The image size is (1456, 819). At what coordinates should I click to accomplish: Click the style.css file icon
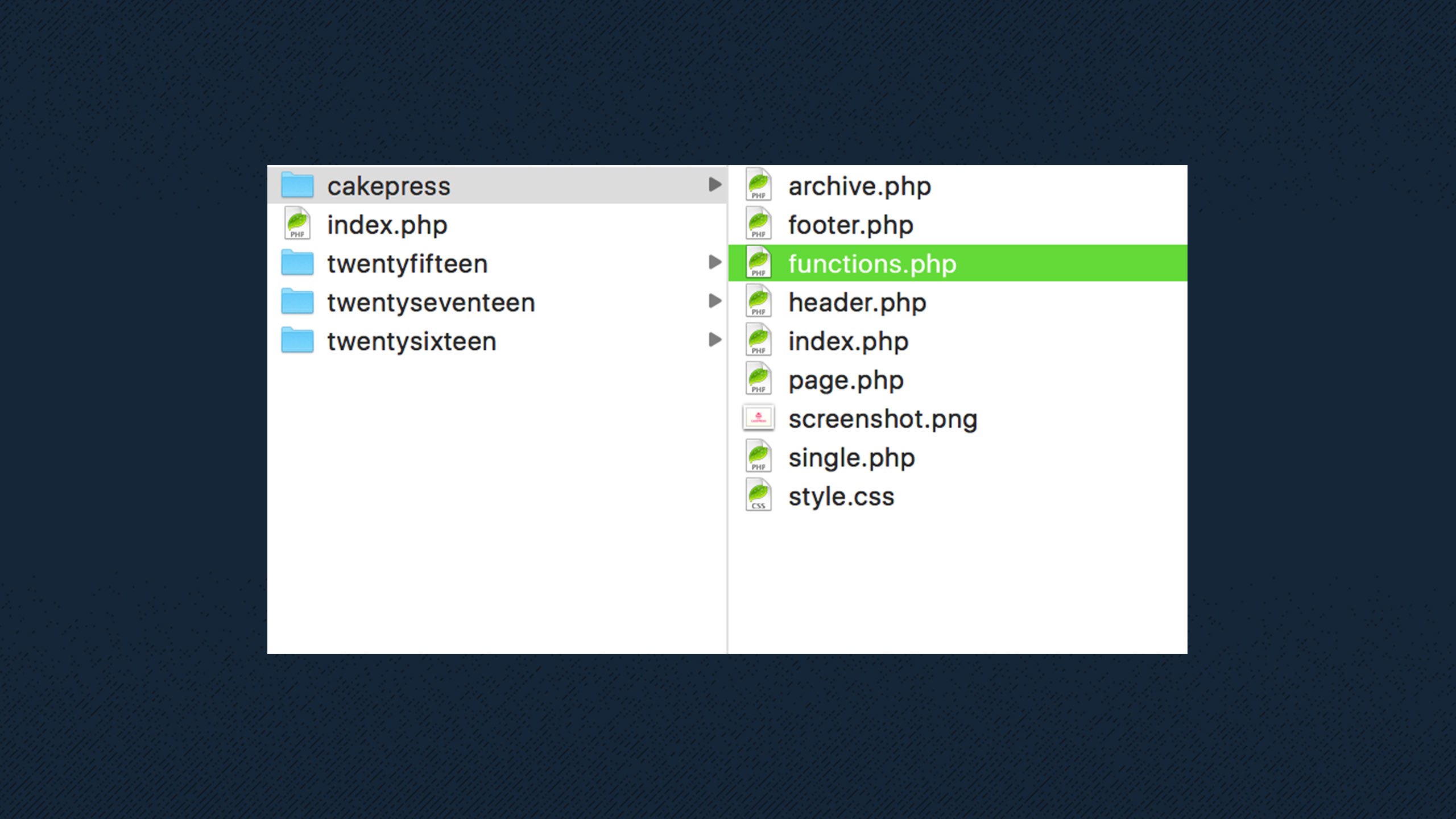click(x=758, y=495)
